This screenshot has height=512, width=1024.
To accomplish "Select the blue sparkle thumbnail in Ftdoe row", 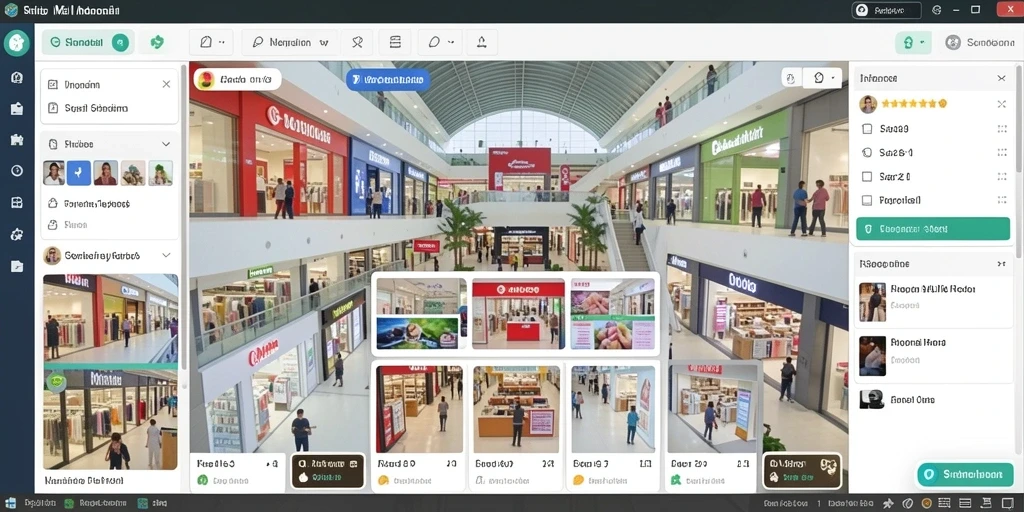I will click(78, 173).
